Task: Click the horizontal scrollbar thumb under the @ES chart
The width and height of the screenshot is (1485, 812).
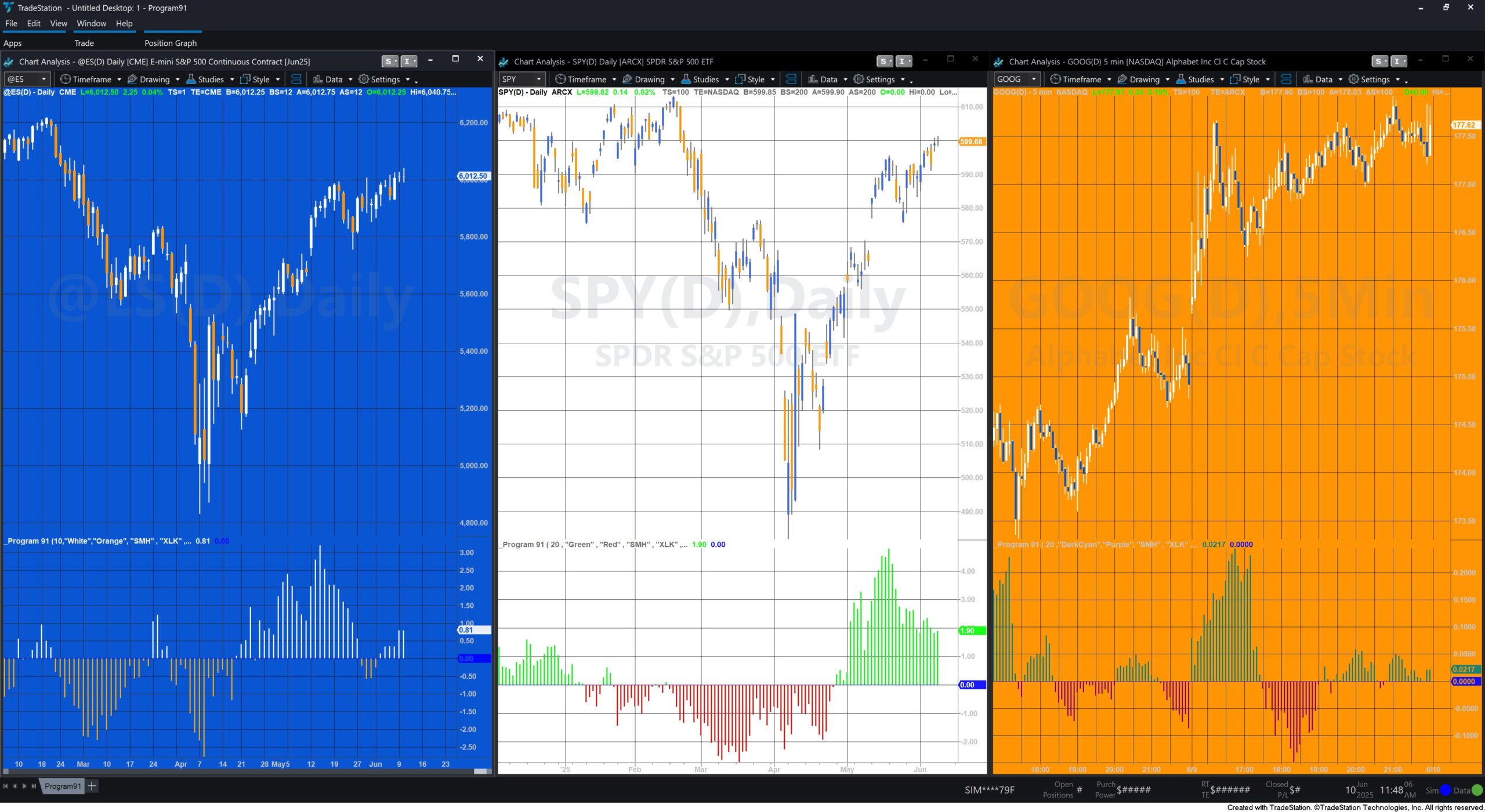Action: (x=480, y=771)
